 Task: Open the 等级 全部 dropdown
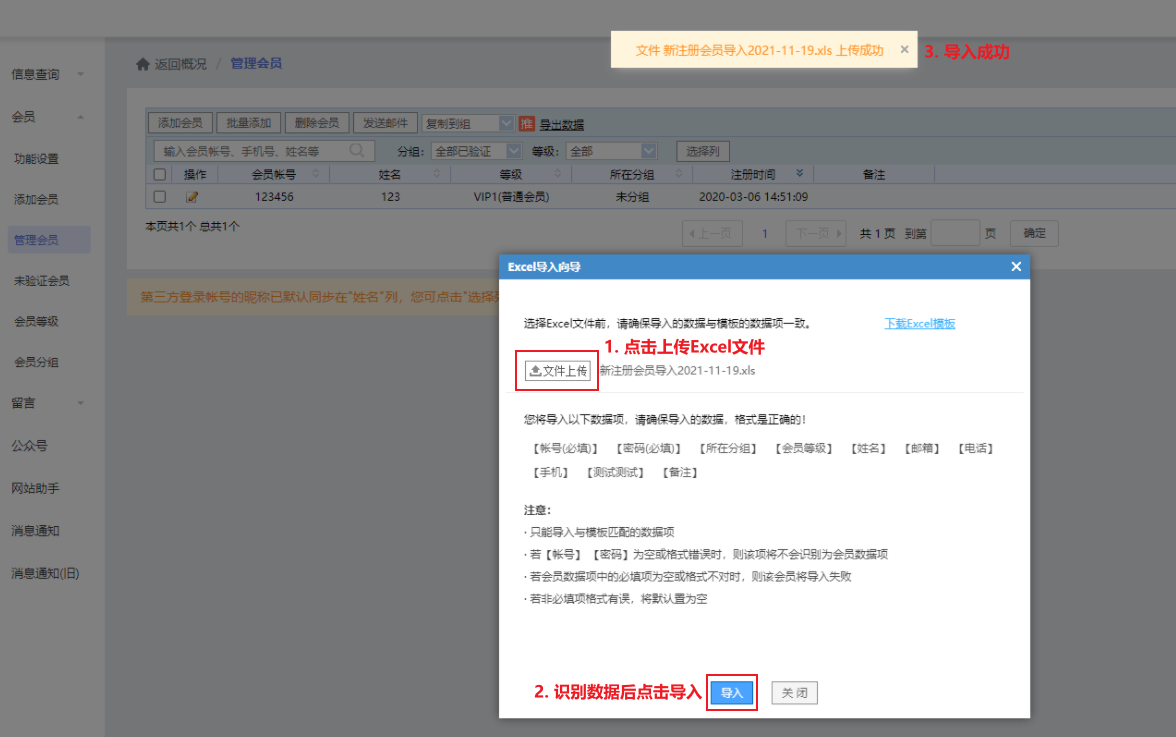pyautogui.click(x=611, y=151)
